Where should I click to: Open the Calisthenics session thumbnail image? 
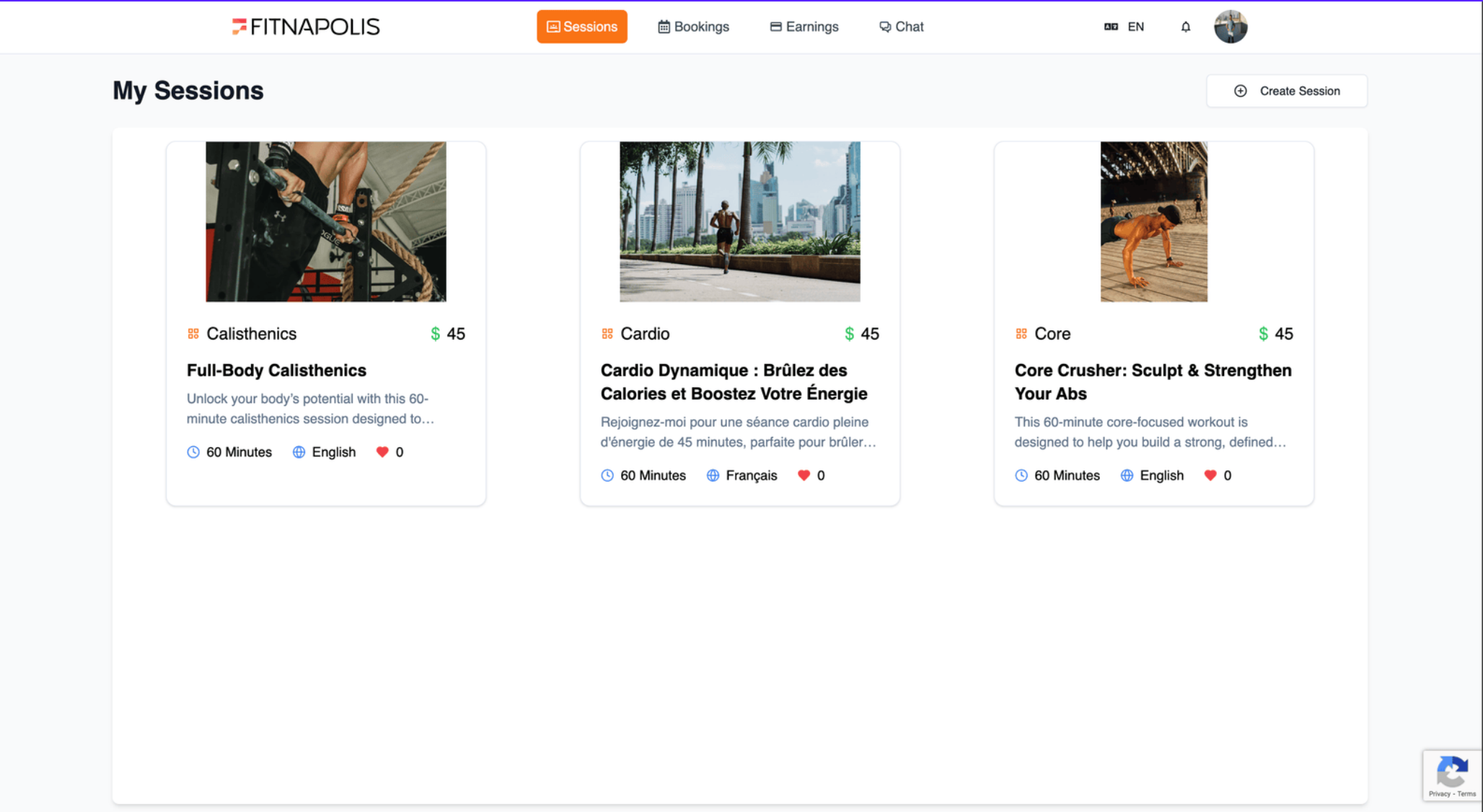point(326,221)
